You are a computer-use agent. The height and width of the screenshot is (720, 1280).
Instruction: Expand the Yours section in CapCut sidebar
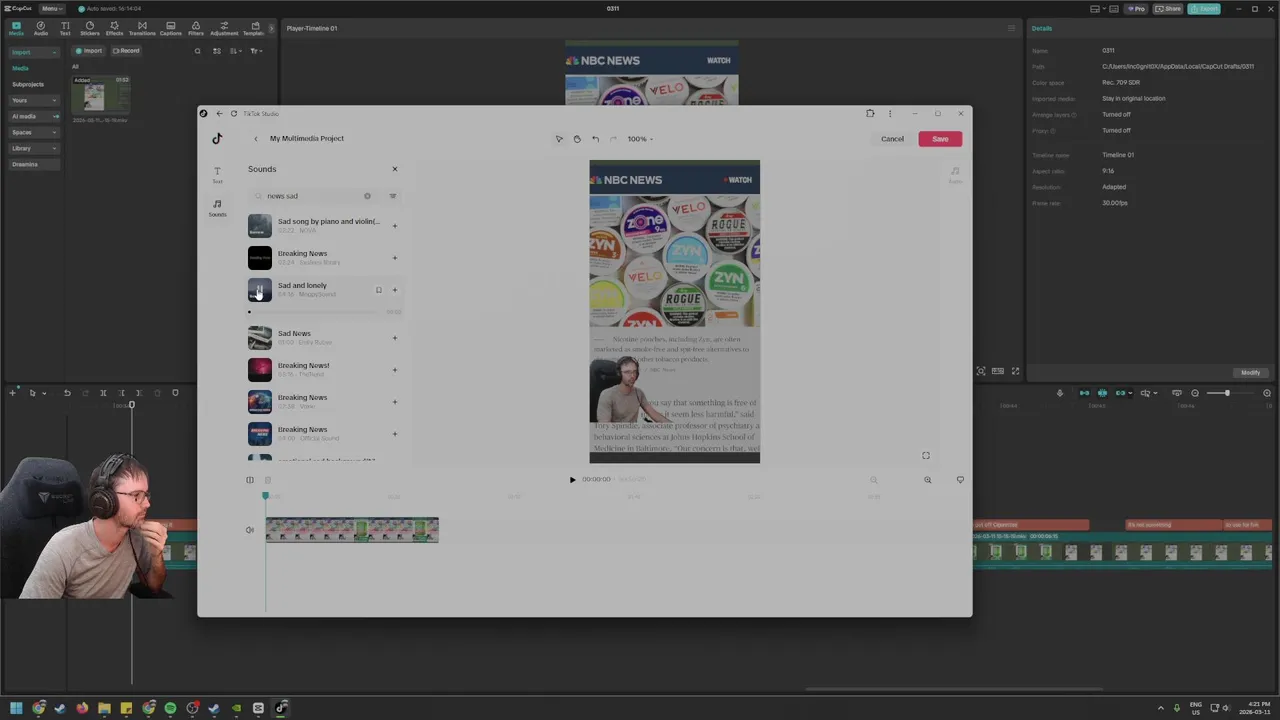pos(35,100)
